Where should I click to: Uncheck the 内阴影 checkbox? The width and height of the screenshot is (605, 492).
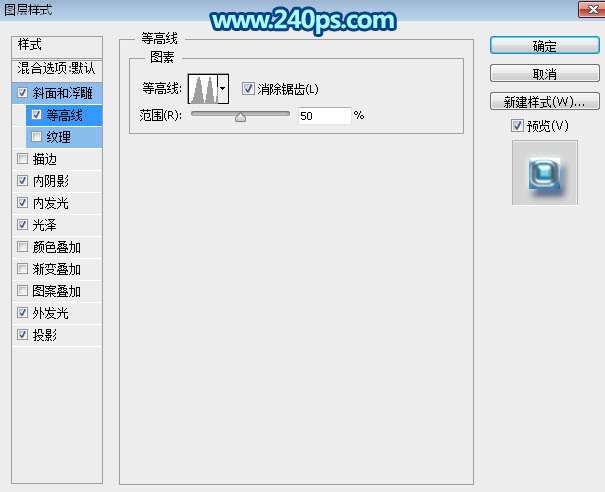point(22,181)
